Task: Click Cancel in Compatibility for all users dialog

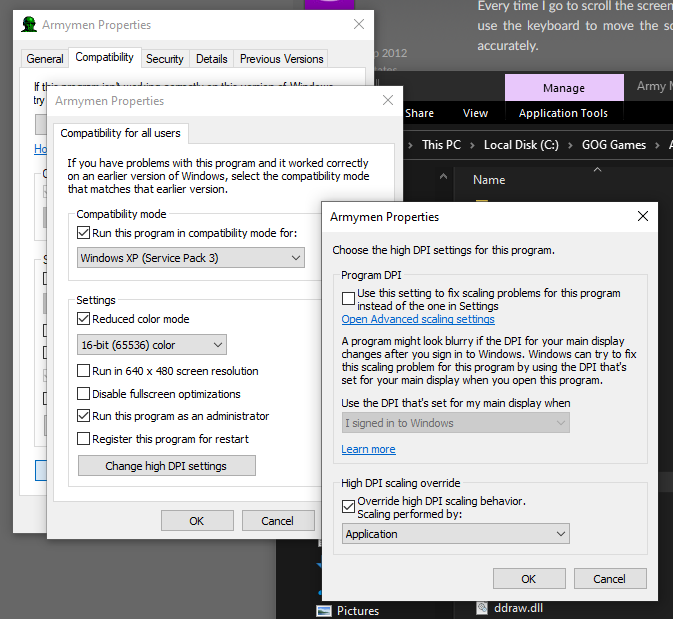Action: [x=278, y=521]
